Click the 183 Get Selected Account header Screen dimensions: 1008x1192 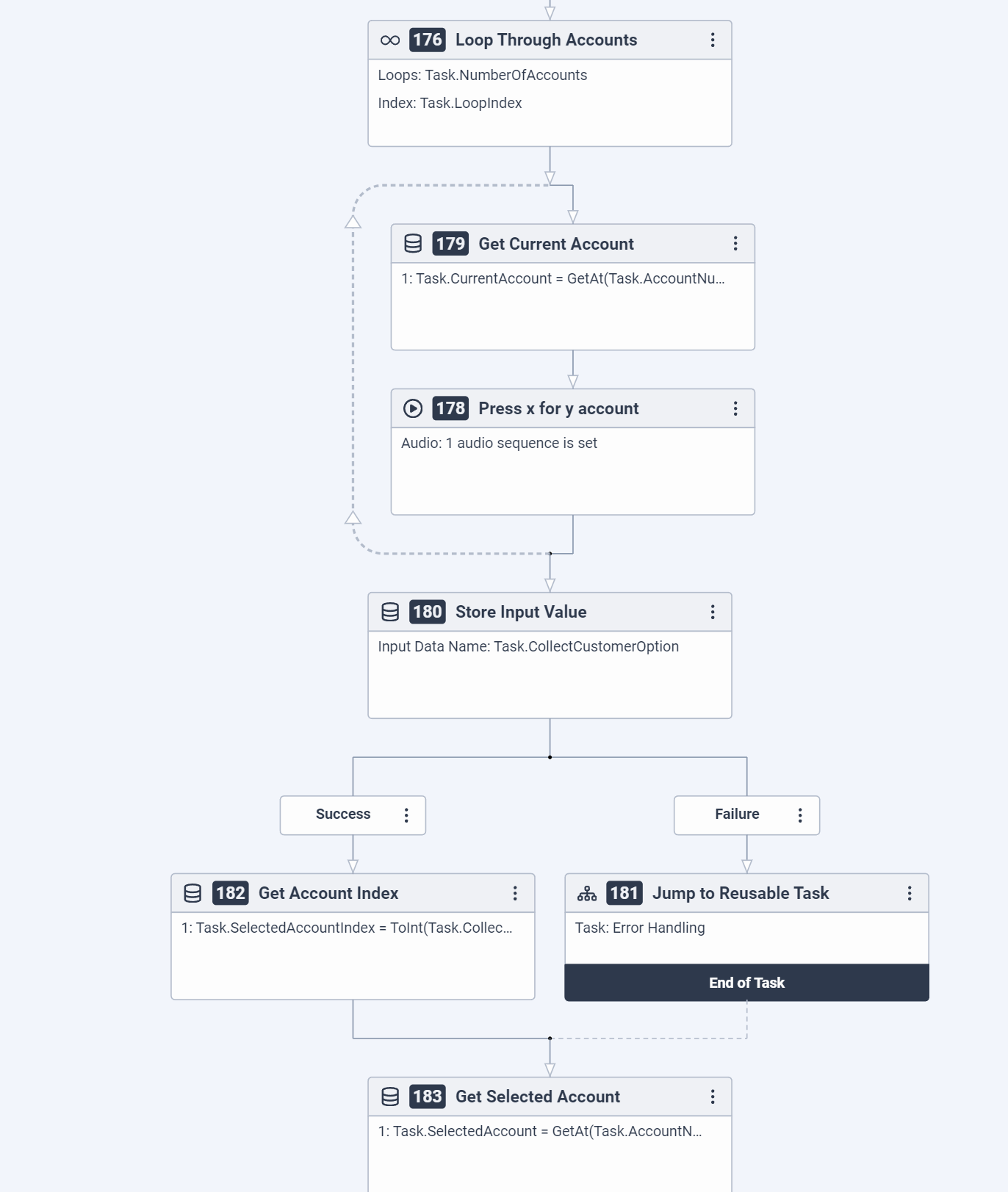click(x=537, y=1097)
